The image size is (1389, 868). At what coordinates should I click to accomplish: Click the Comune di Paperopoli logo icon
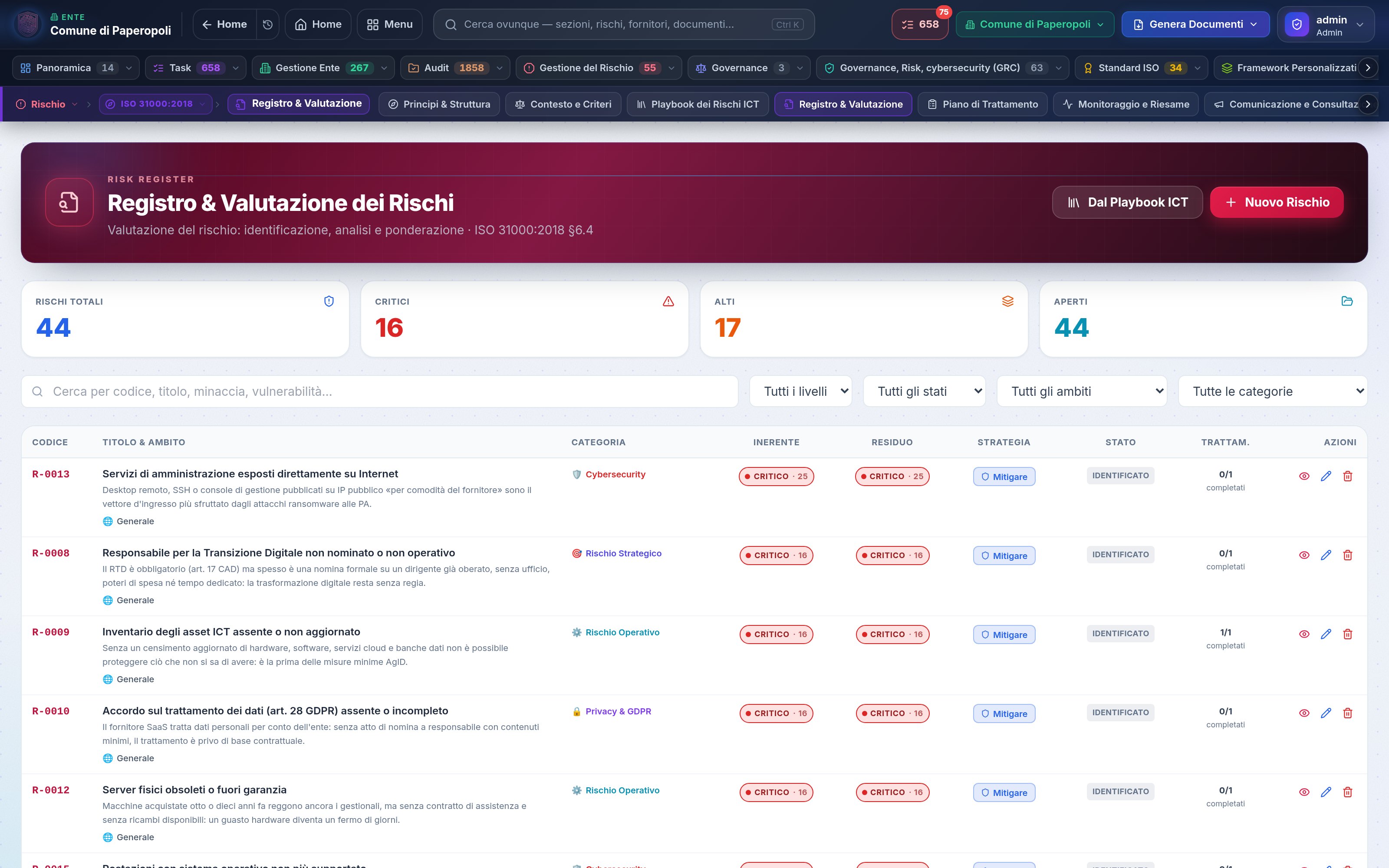[x=28, y=24]
